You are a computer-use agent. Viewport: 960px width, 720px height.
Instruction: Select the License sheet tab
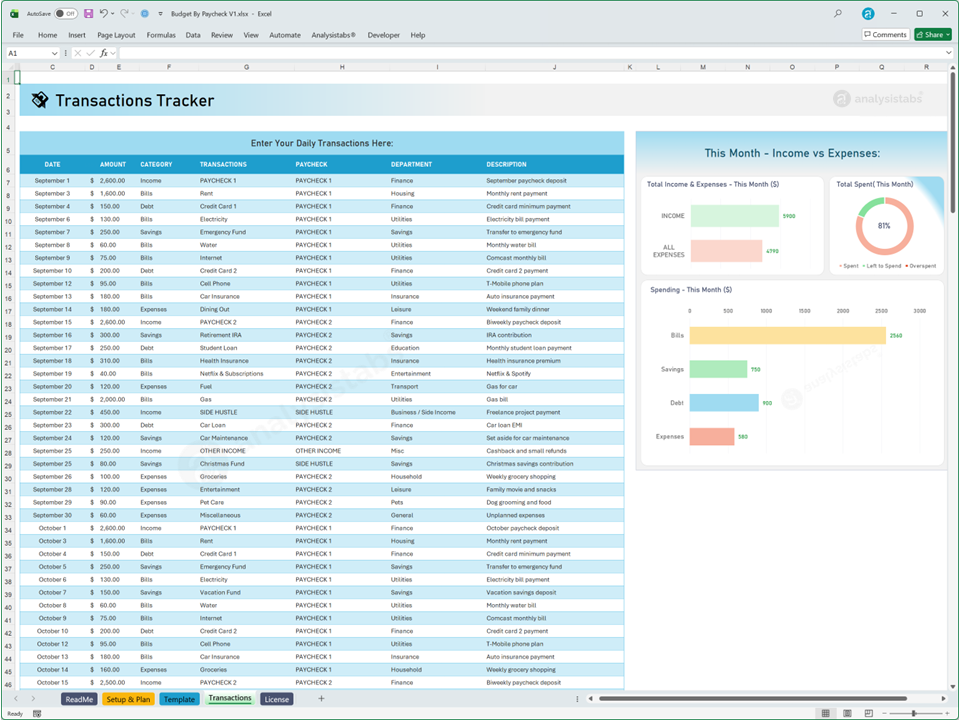point(276,699)
